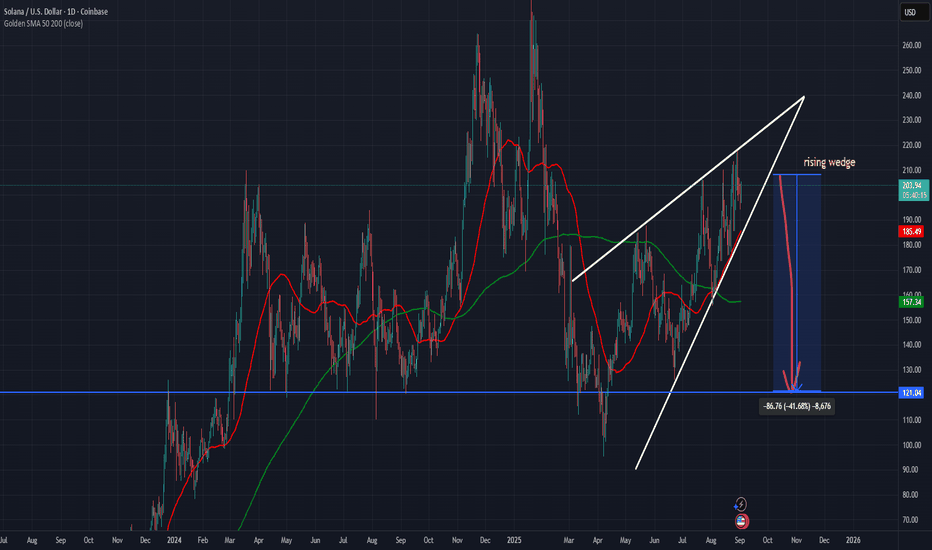Viewport: 932px width, 550px height.
Task: Click the 260.00 price axis label
Action: click(912, 45)
